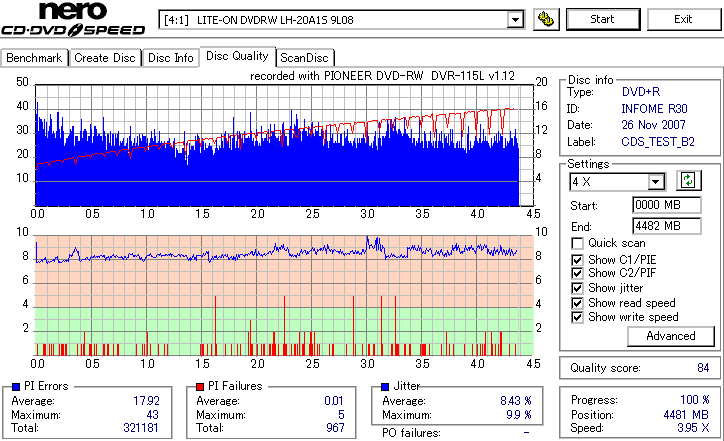This screenshot has width=724, height=441.
Task: Click PI Failures maximum 5
Action: point(341,415)
